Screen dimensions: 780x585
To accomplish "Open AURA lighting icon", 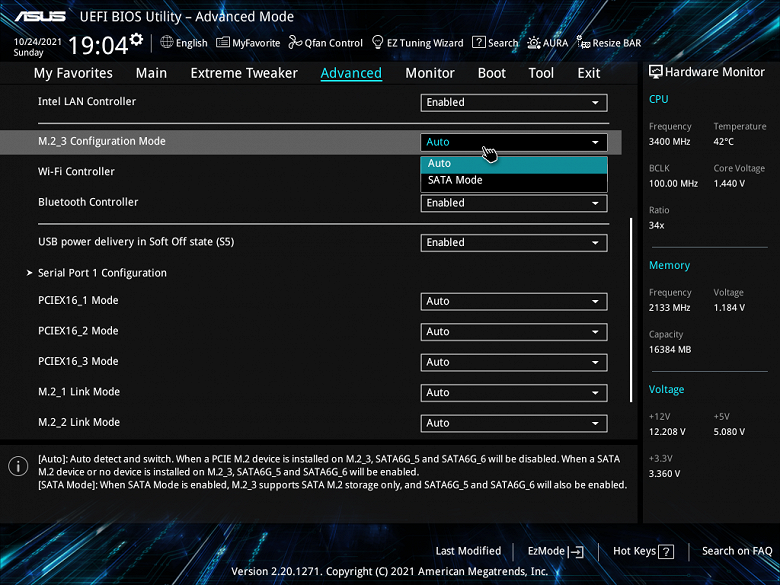I will pyautogui.click(x=534, y=43).
